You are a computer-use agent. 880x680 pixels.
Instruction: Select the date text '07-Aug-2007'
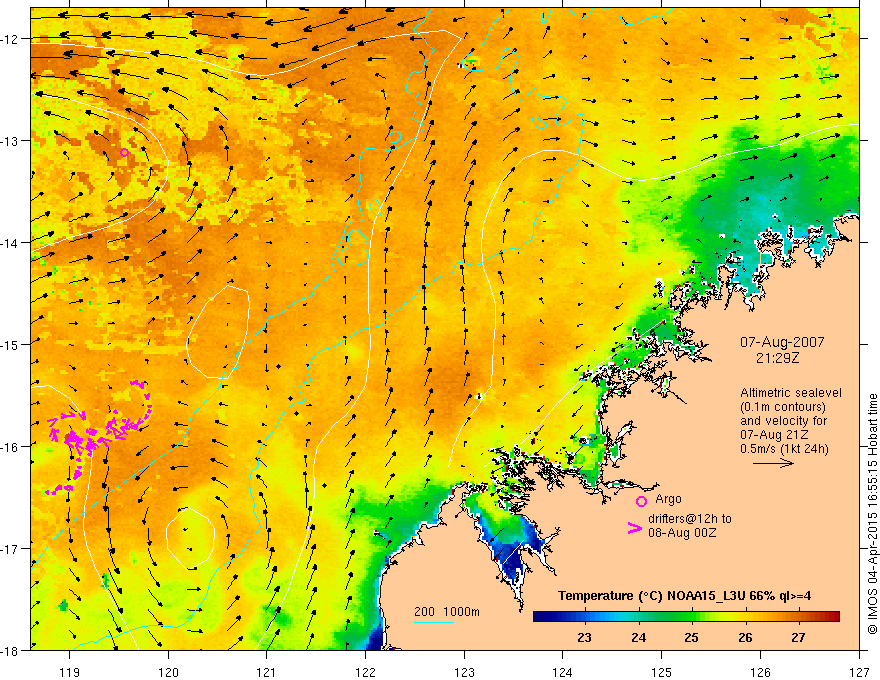point(782,342)
